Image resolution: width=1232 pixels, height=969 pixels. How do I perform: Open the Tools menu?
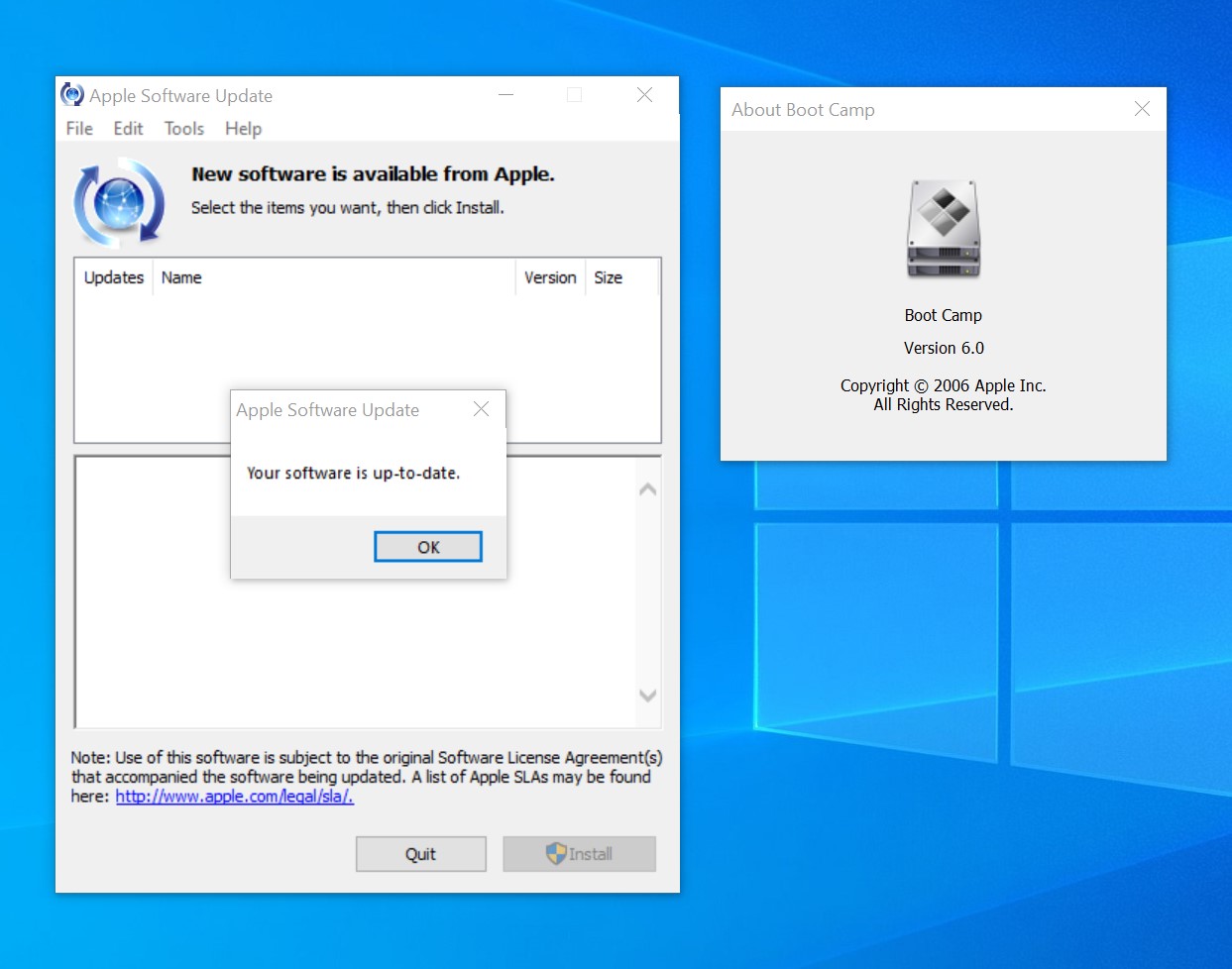[x=184, y=129]
